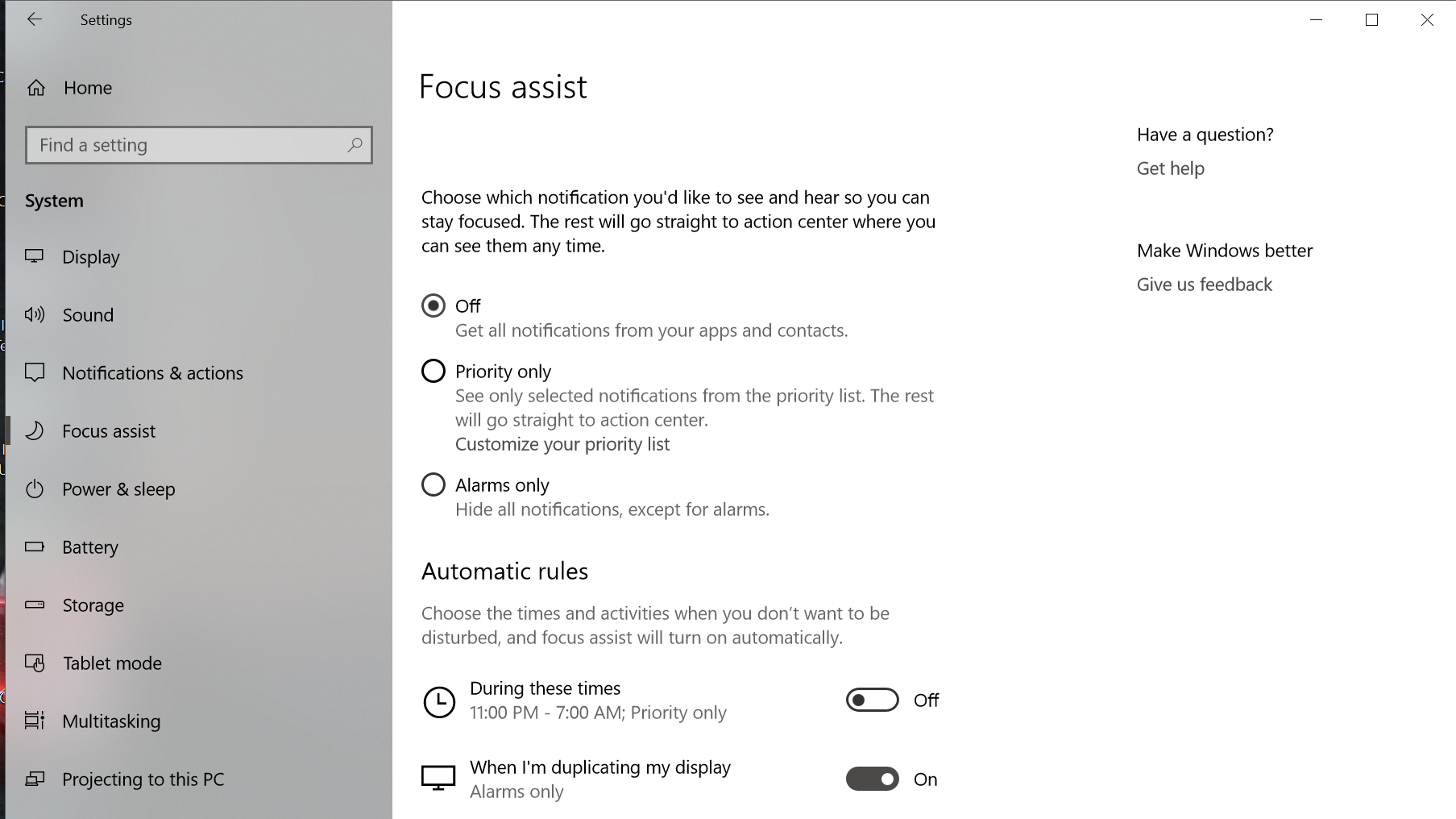
Task: Select the Sound speaker icon
Action: (35, 314)
